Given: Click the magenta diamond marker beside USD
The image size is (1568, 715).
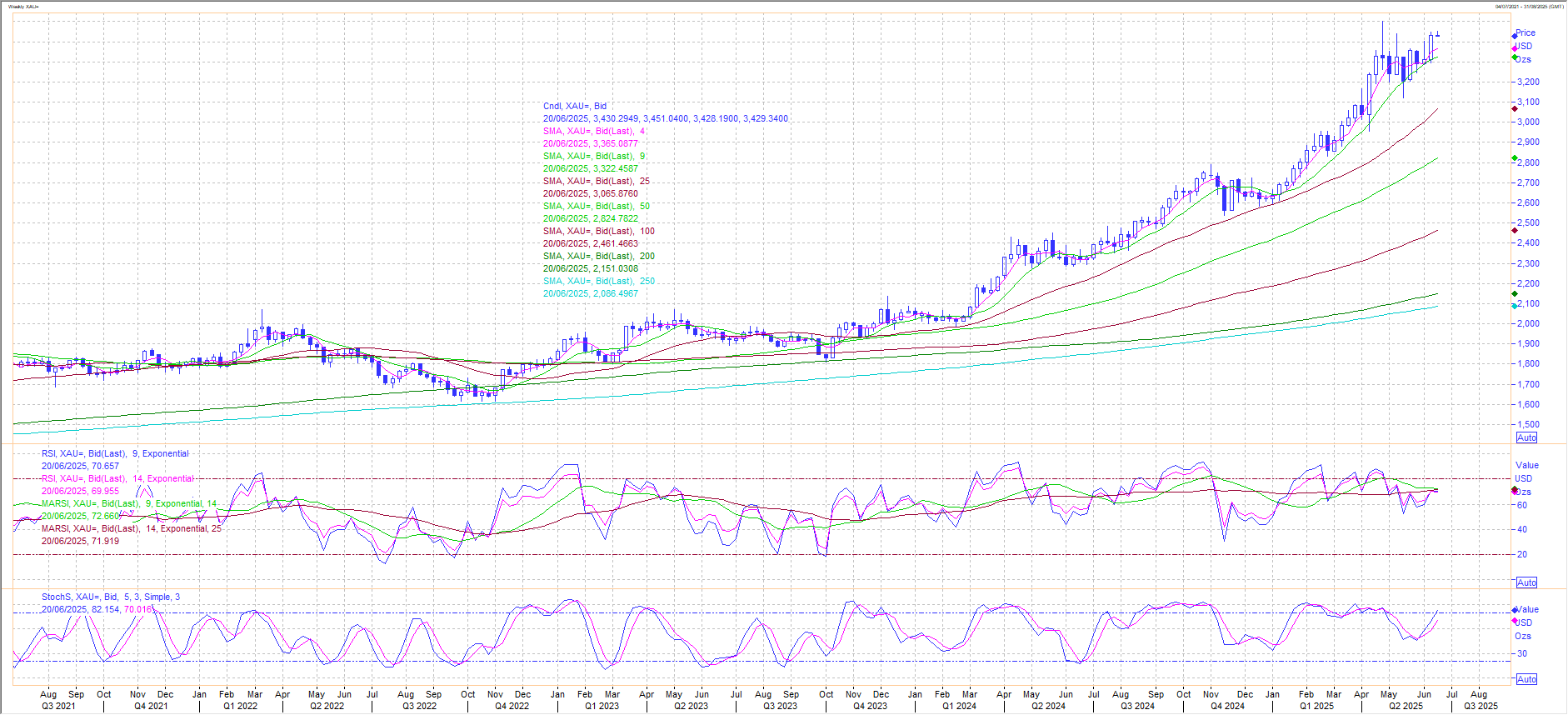Looking at the screenshot, I should click(x=1515, y=48).
